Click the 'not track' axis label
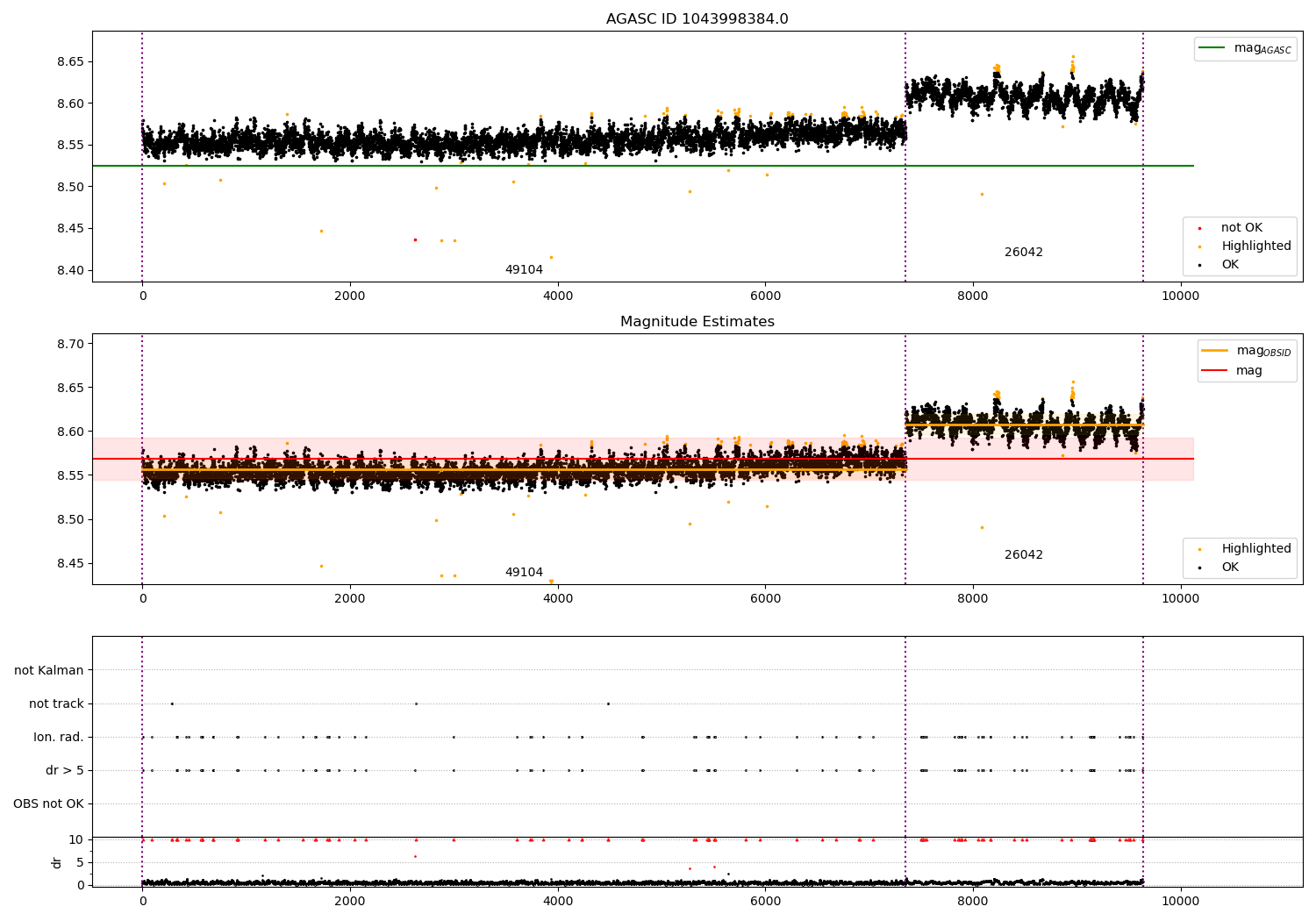The height and width of the screenshot is (921, 1316). (56, 704)
